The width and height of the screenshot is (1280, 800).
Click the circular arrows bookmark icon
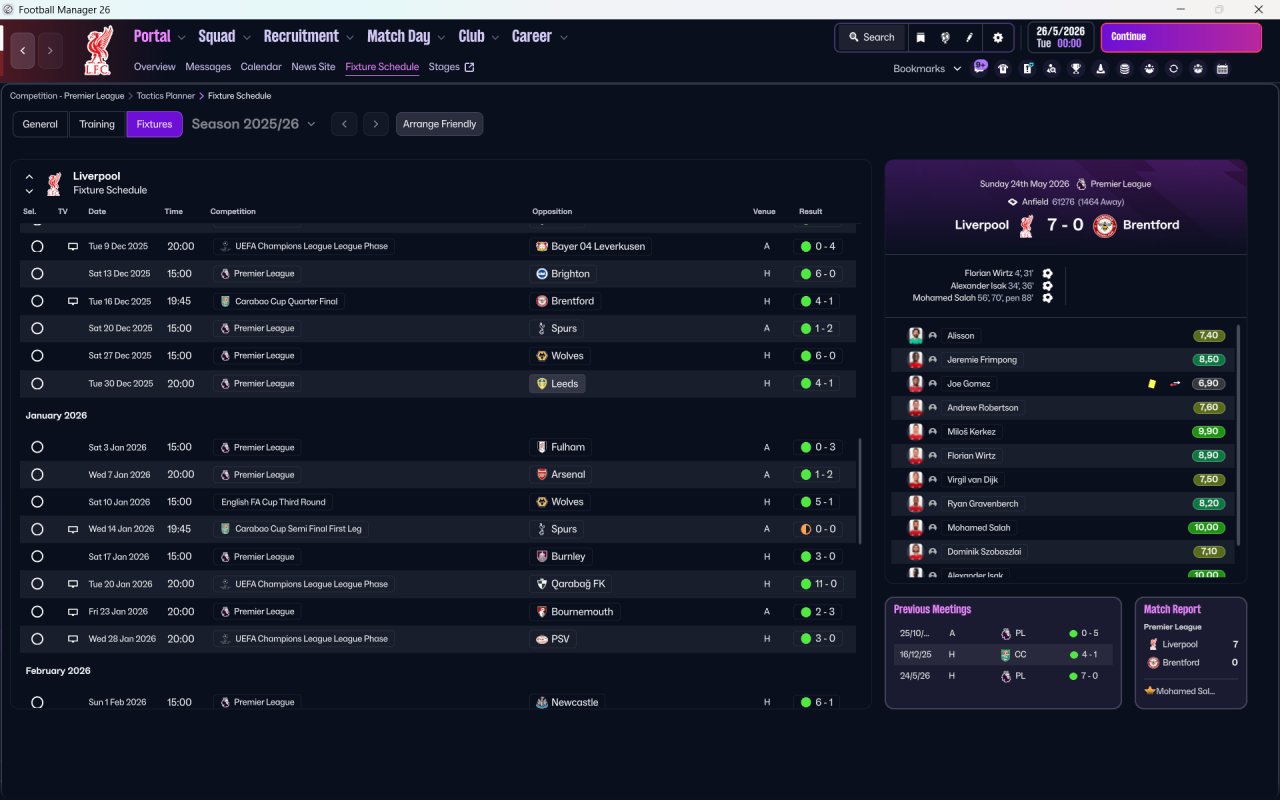point(1173,69)
